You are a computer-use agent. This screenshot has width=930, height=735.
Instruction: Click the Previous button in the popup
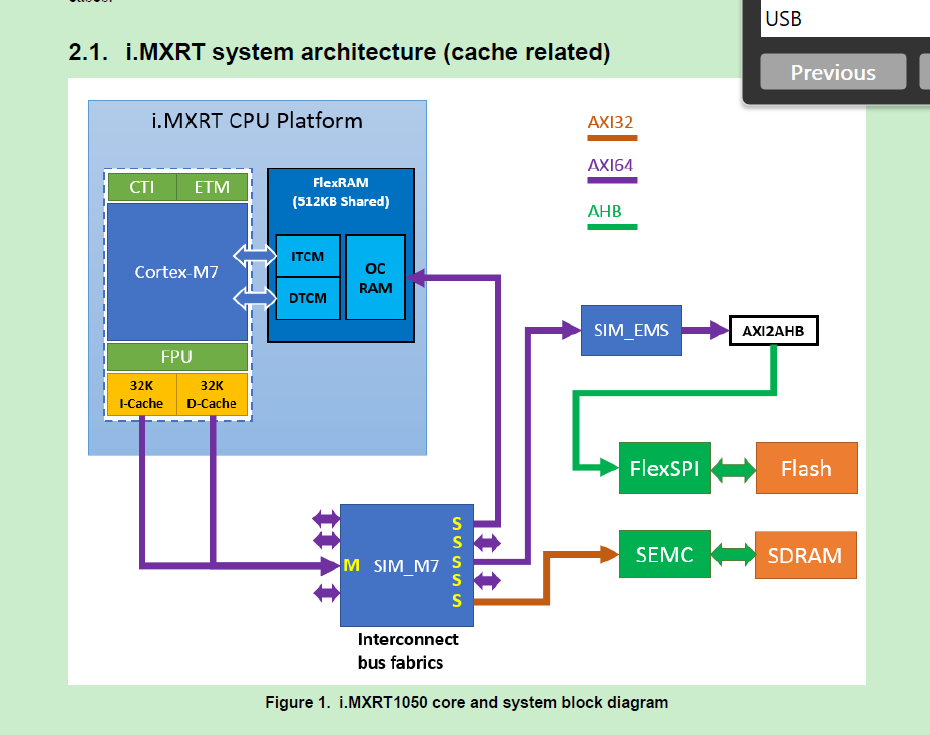tap(833, 72)
